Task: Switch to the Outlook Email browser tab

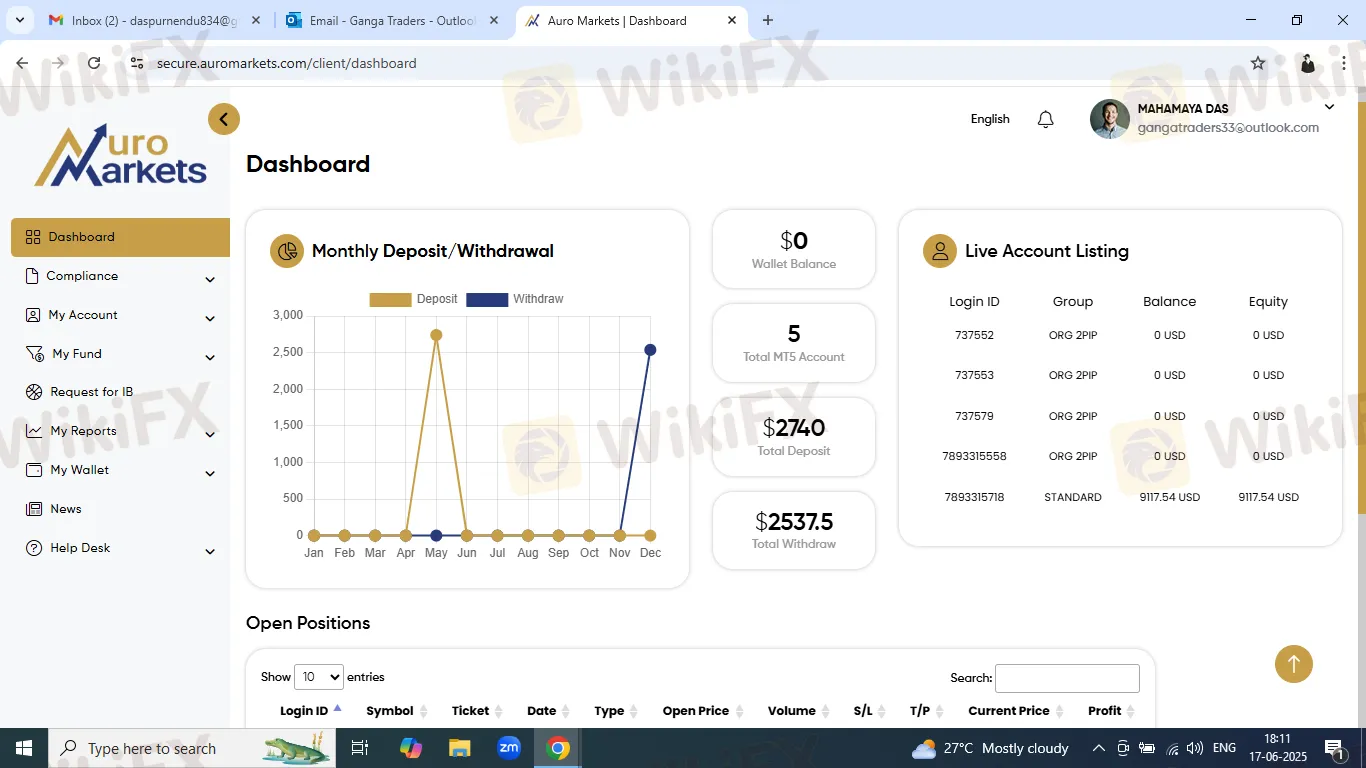Action: pyautogui.click(x=379, y=20)
